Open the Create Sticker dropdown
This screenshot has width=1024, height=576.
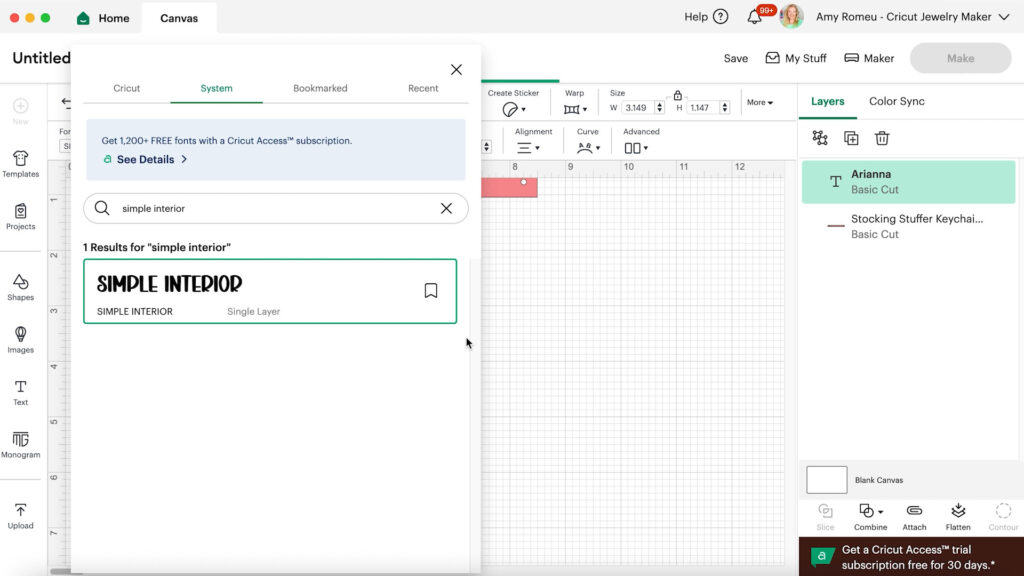(514, 109)
